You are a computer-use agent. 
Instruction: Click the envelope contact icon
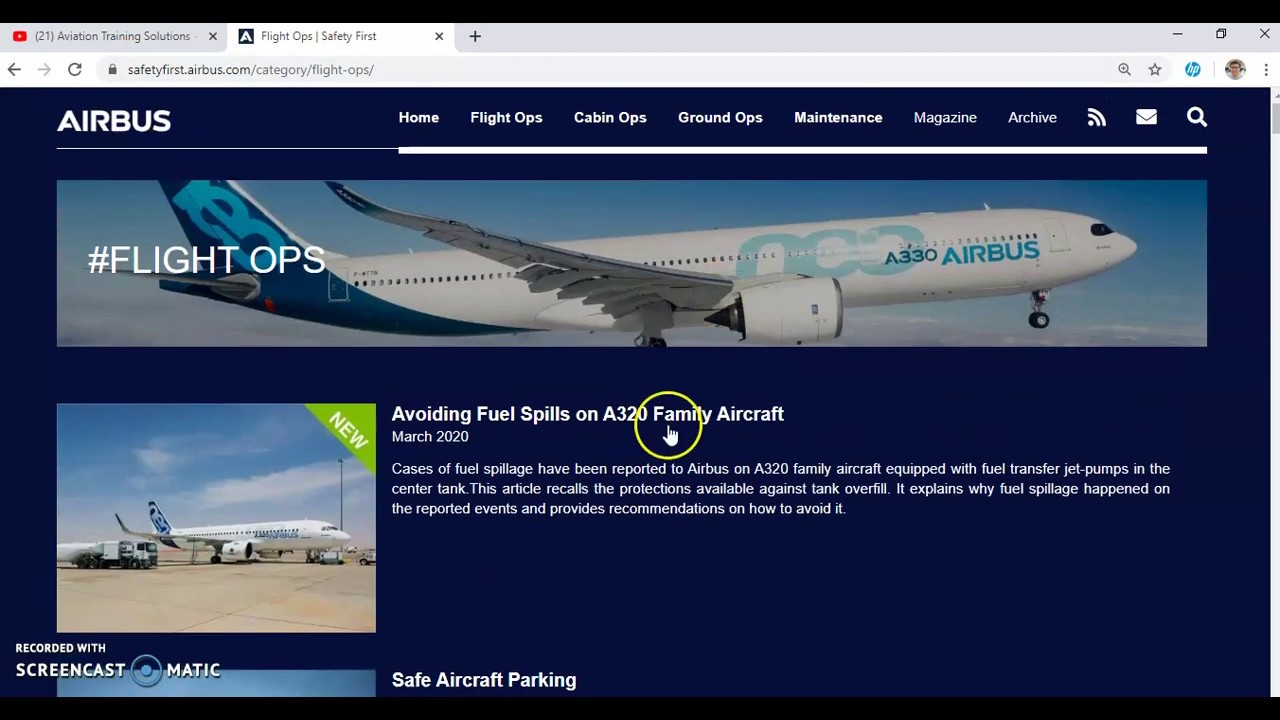[1146, 117]
